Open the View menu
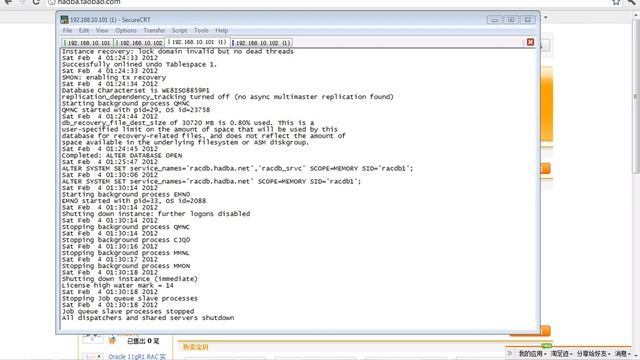Viewport: 640px width, 360px height. (102, 31)
